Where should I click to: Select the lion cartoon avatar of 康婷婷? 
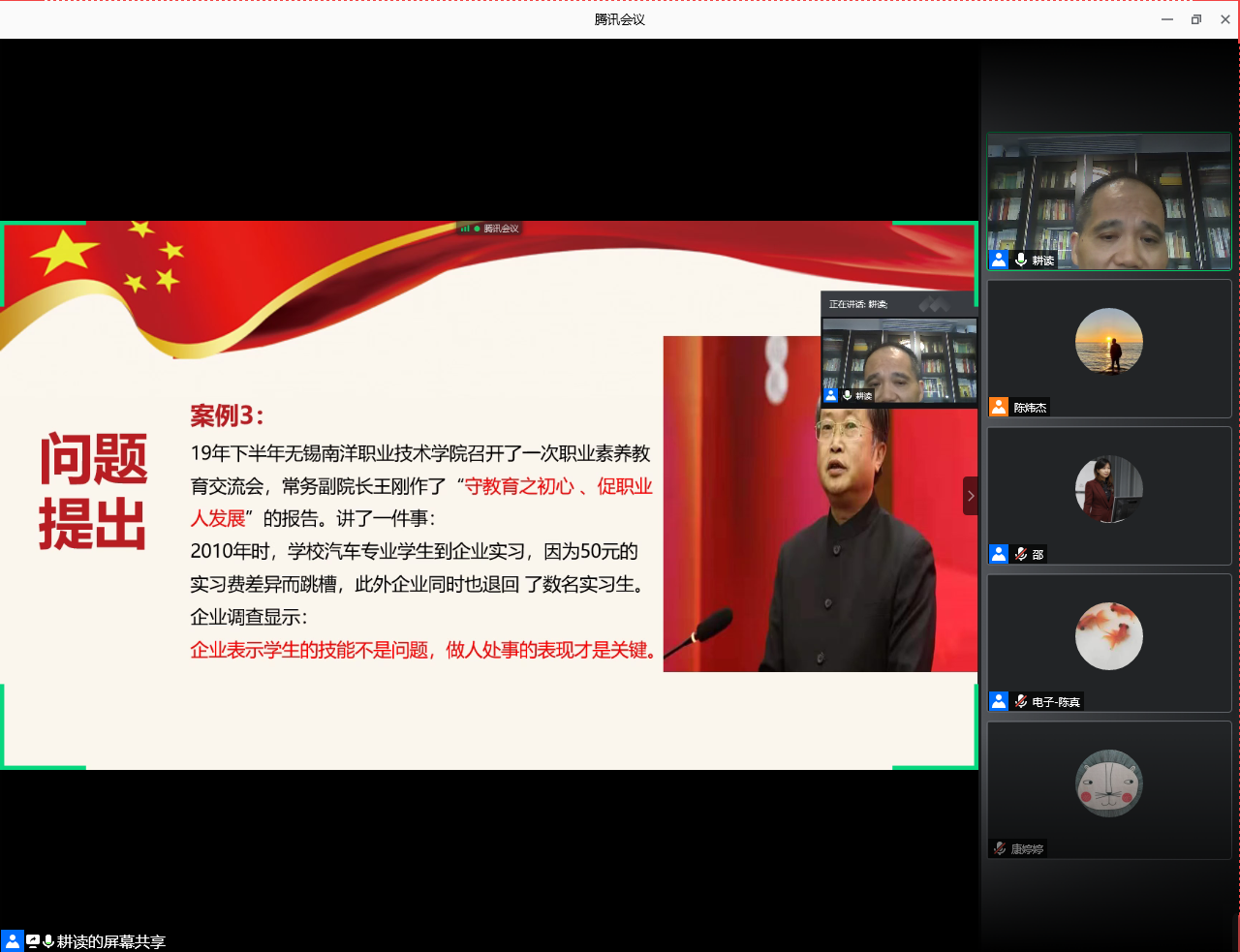(1109, 783)
